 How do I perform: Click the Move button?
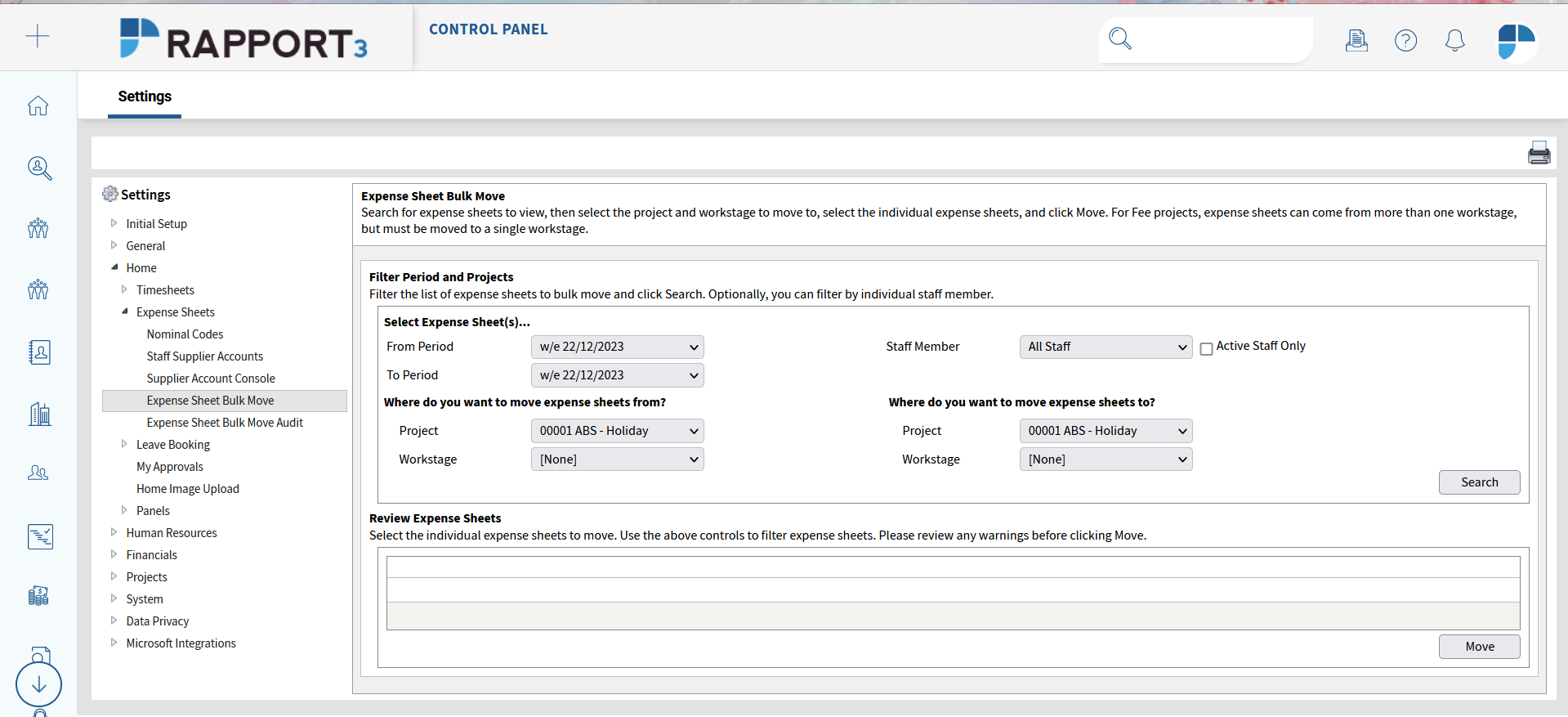pos(1479,647)
